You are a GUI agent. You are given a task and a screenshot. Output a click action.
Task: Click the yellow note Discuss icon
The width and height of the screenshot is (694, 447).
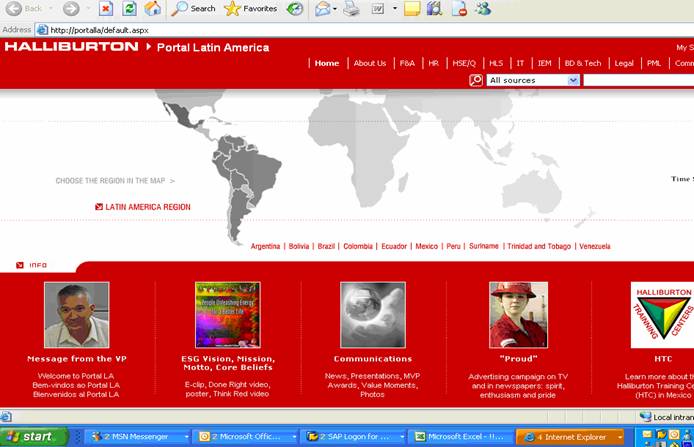coord(412,8)
